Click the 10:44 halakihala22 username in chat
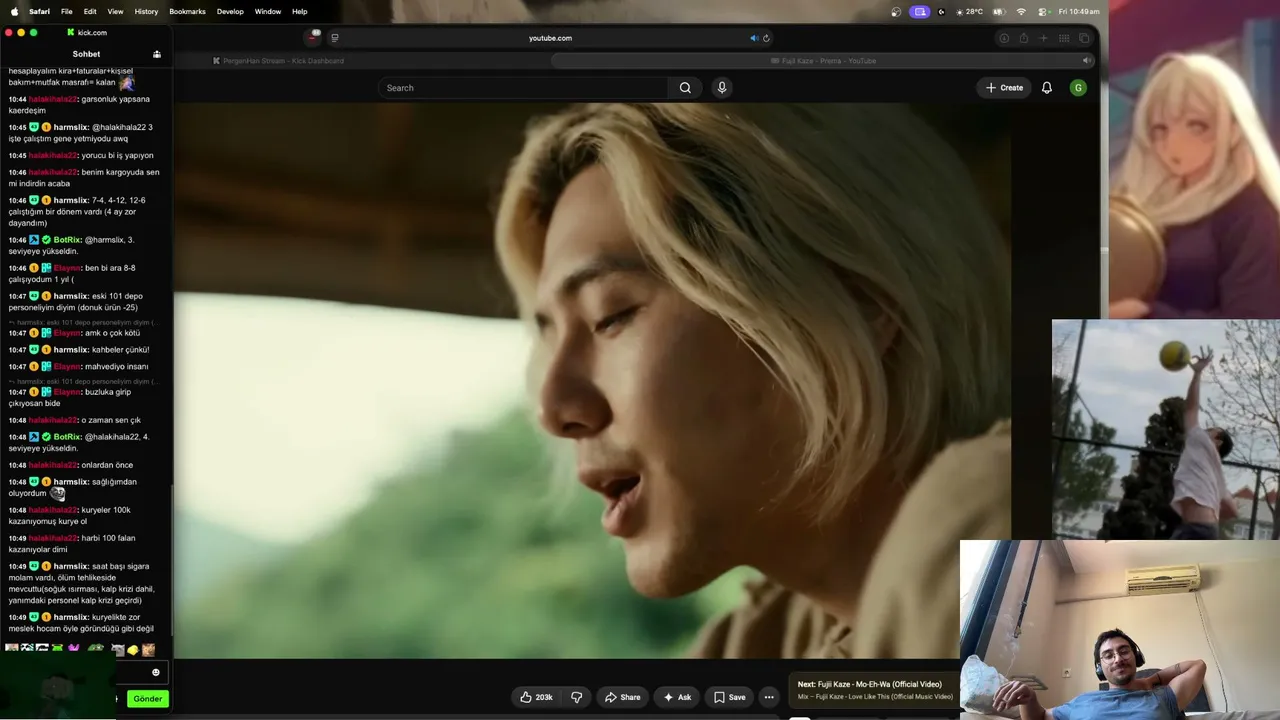Viewport: 1280px width, 720px height. pyautogui.click(x=53, y=100)
